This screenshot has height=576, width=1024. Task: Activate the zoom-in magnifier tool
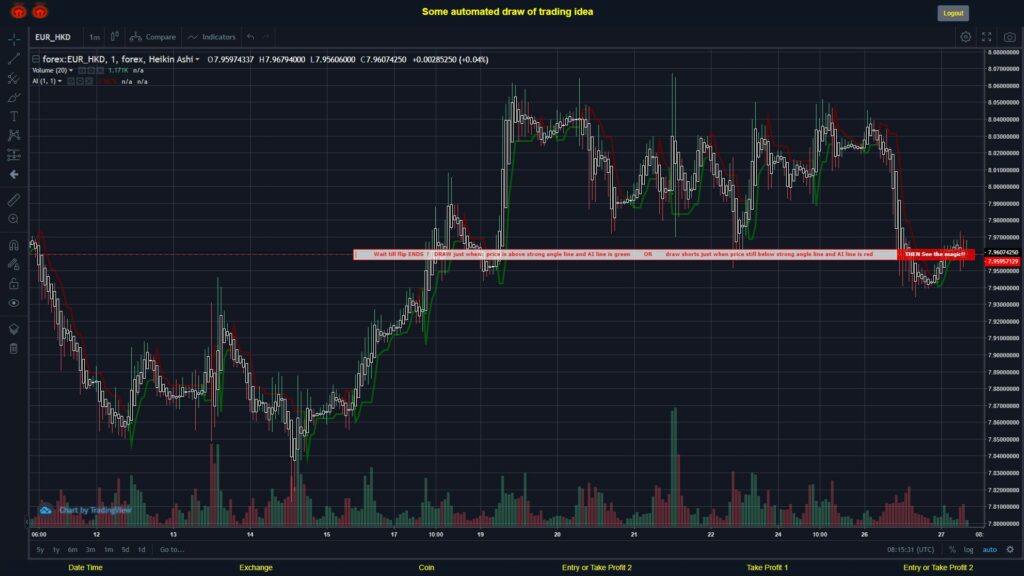click(14, 219)
